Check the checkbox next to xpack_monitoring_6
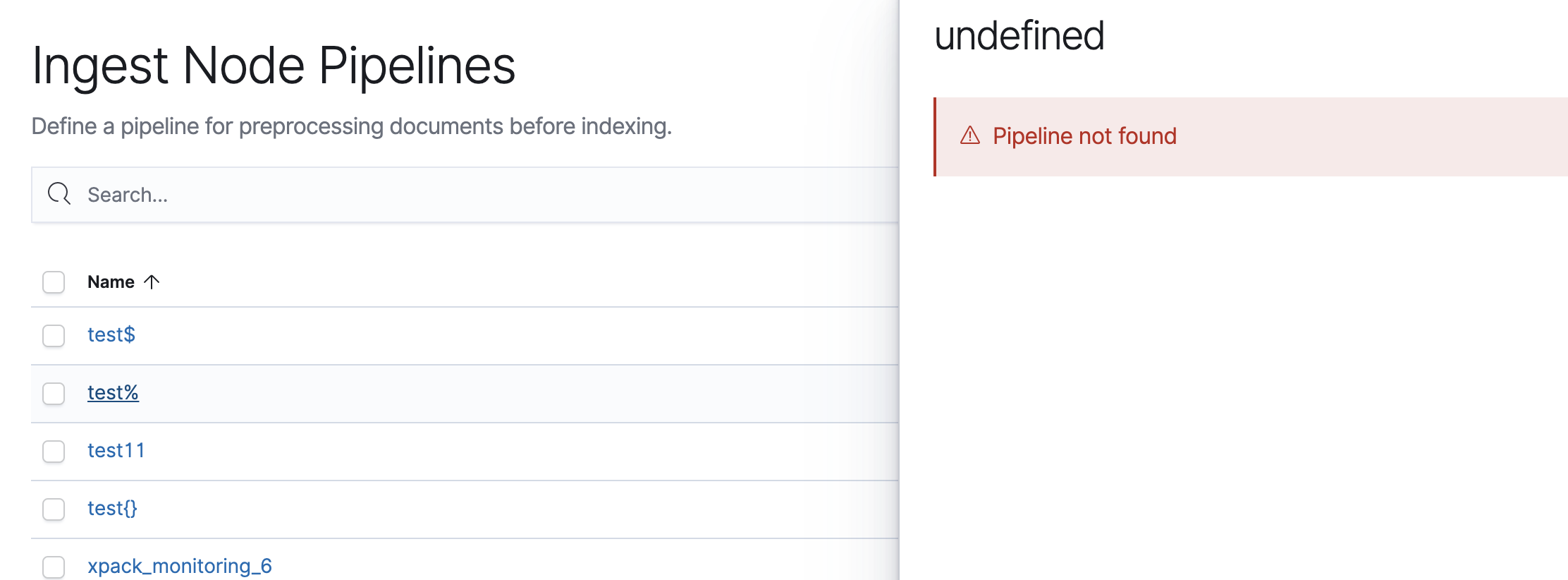 click(53, 565)
